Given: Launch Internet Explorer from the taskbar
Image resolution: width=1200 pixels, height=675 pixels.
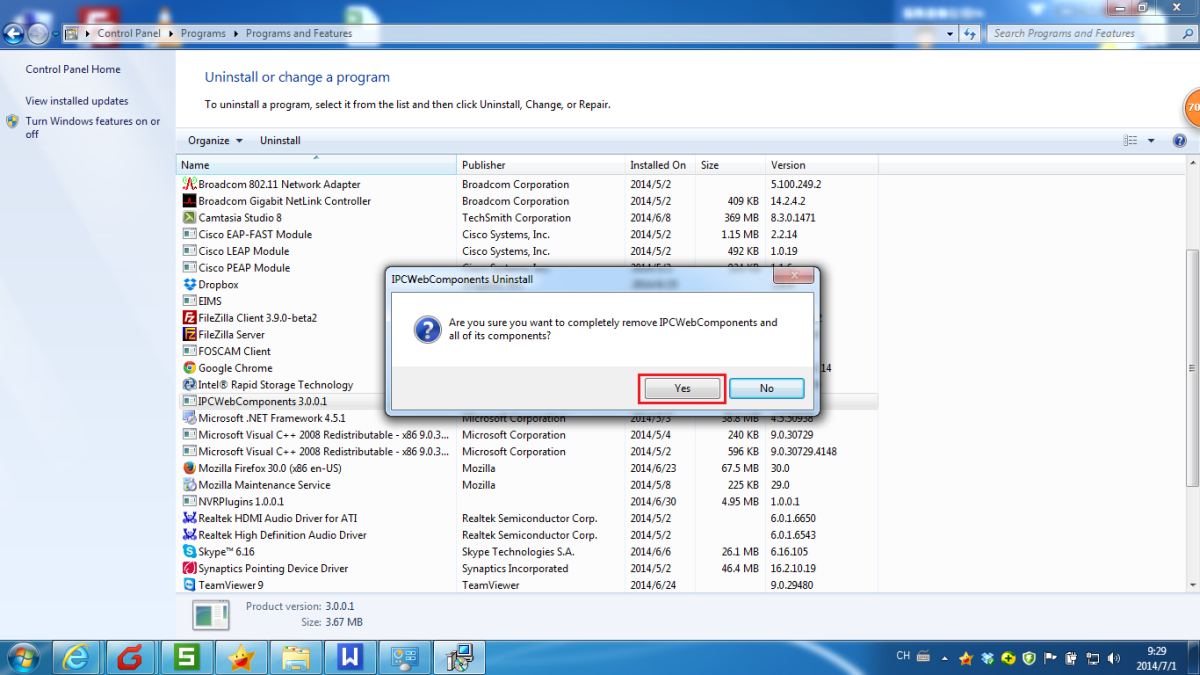Looking at the screenshot, I should point(76,657).
